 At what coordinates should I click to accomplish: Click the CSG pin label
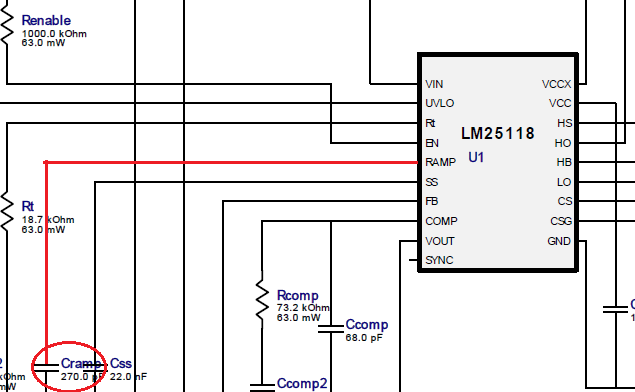(x=561, y=222)
